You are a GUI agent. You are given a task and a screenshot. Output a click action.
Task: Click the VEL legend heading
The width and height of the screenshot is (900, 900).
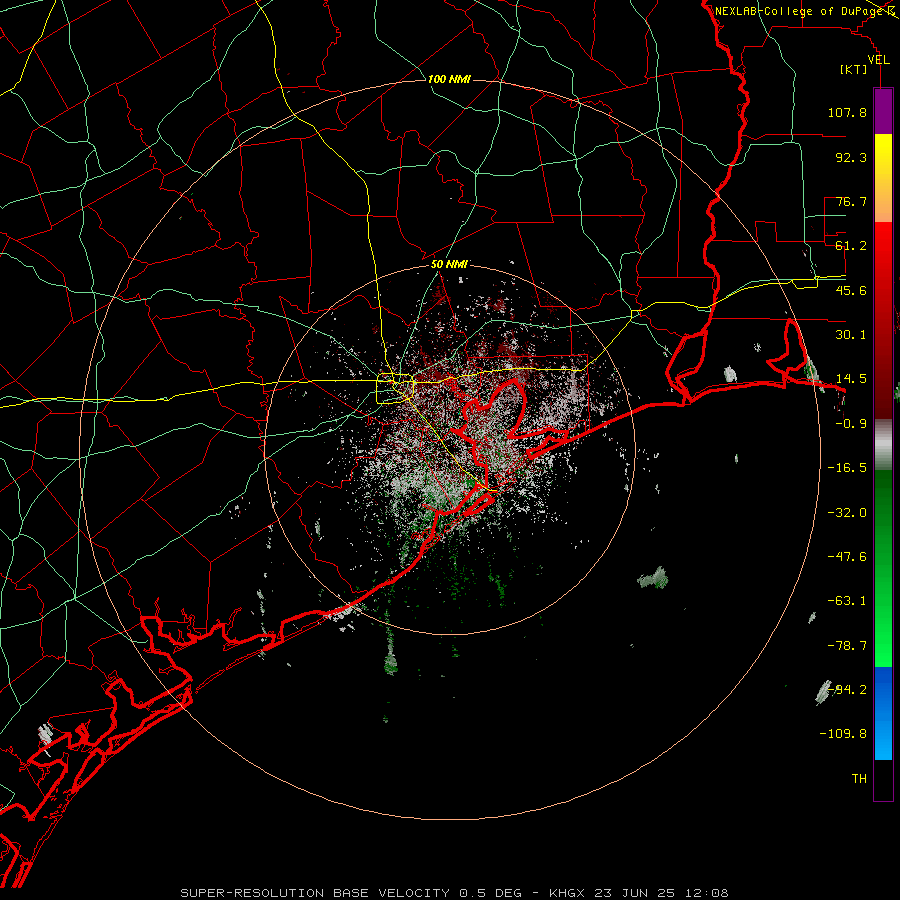[878, 60]
